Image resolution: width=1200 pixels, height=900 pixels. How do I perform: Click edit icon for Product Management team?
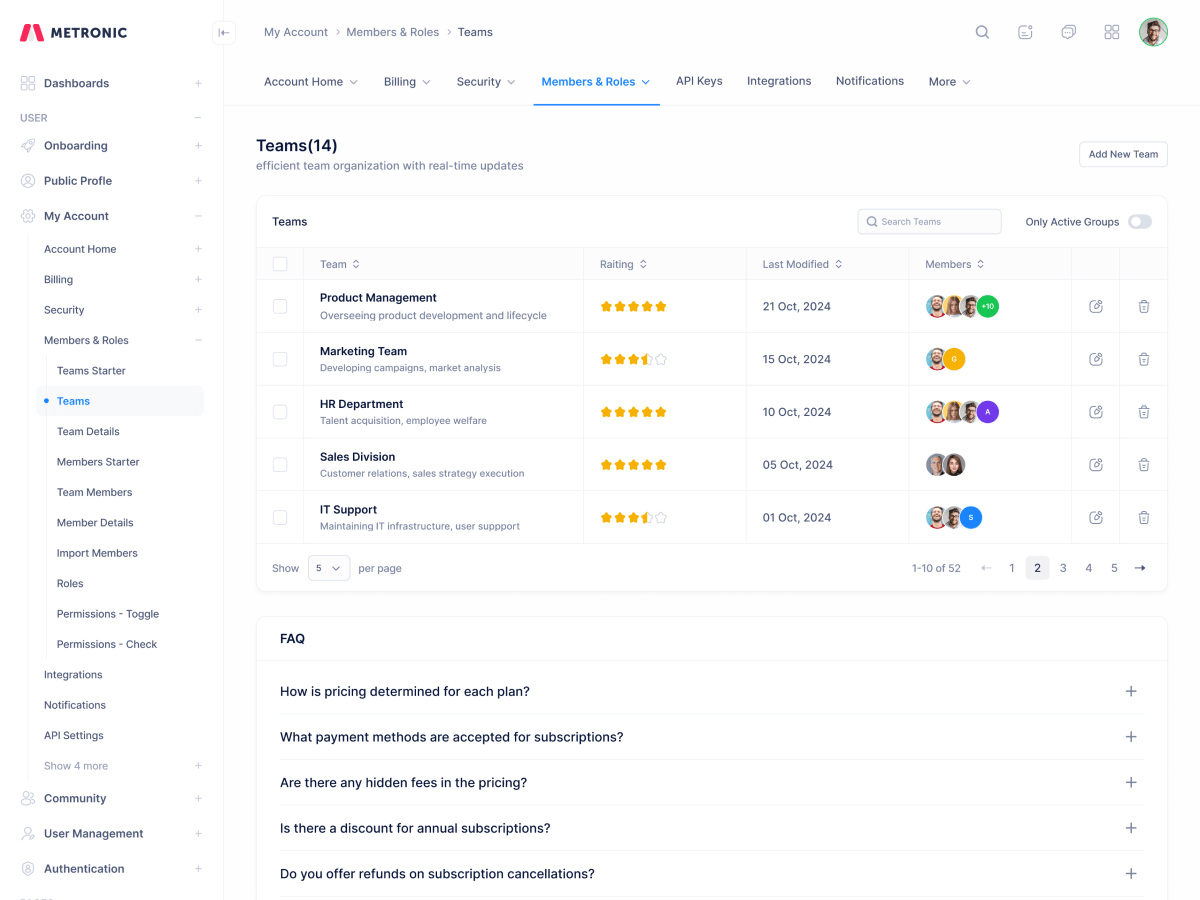click(1096, 306)
